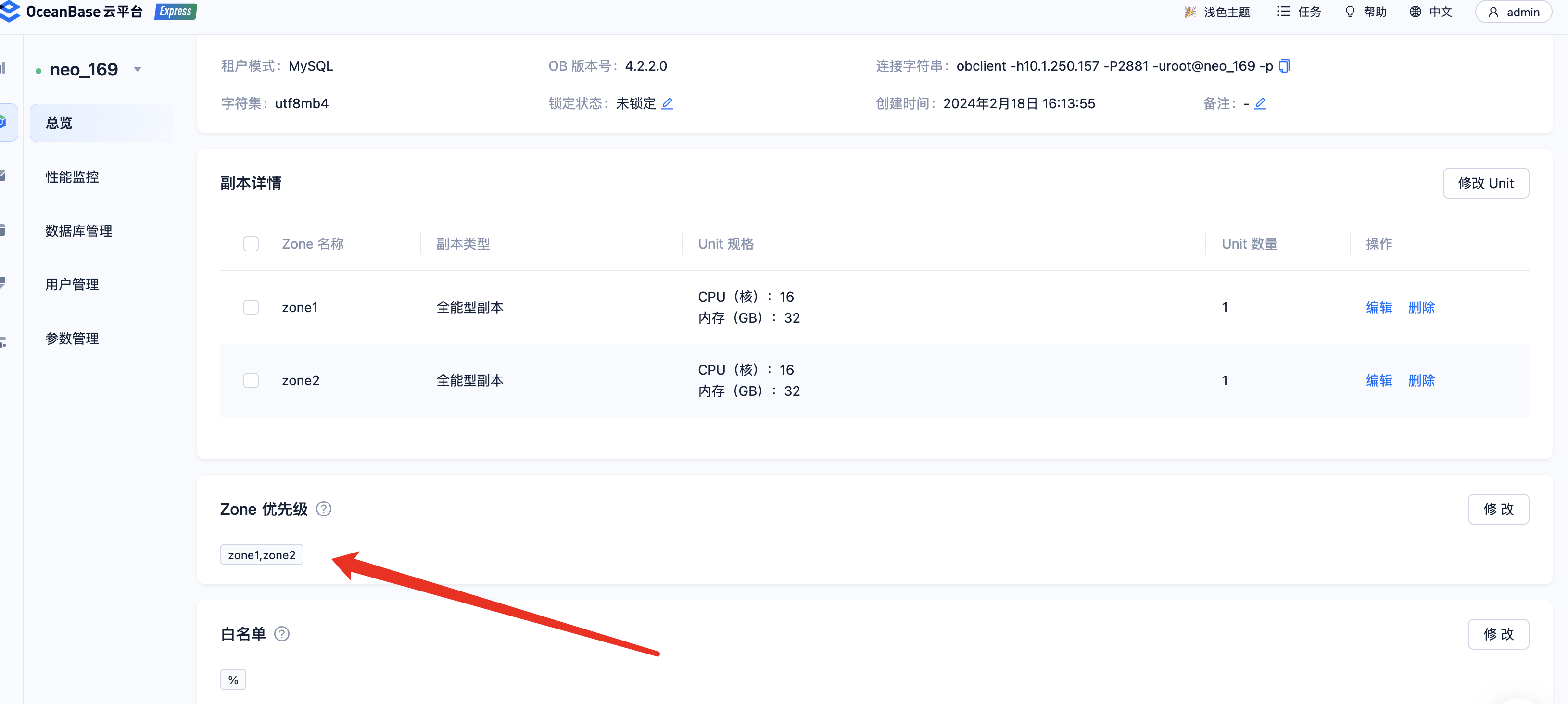Open help tooltip for 白名单
Screen dimensions: 1568x704
coord(282,634)
